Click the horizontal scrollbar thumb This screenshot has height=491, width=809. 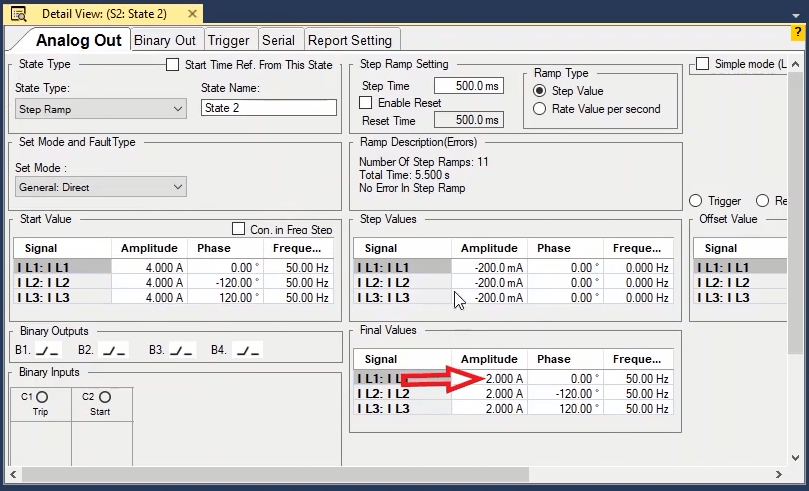coord(275,474)
